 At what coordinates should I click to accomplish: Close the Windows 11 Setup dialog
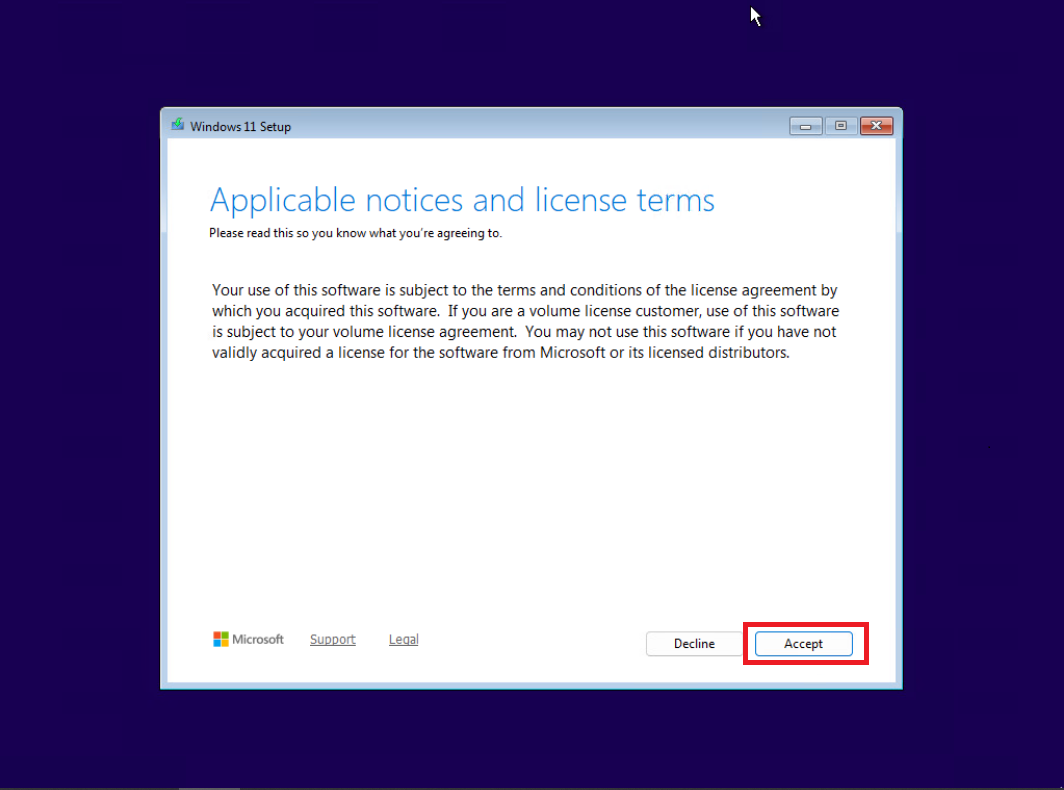coord(876,126)
